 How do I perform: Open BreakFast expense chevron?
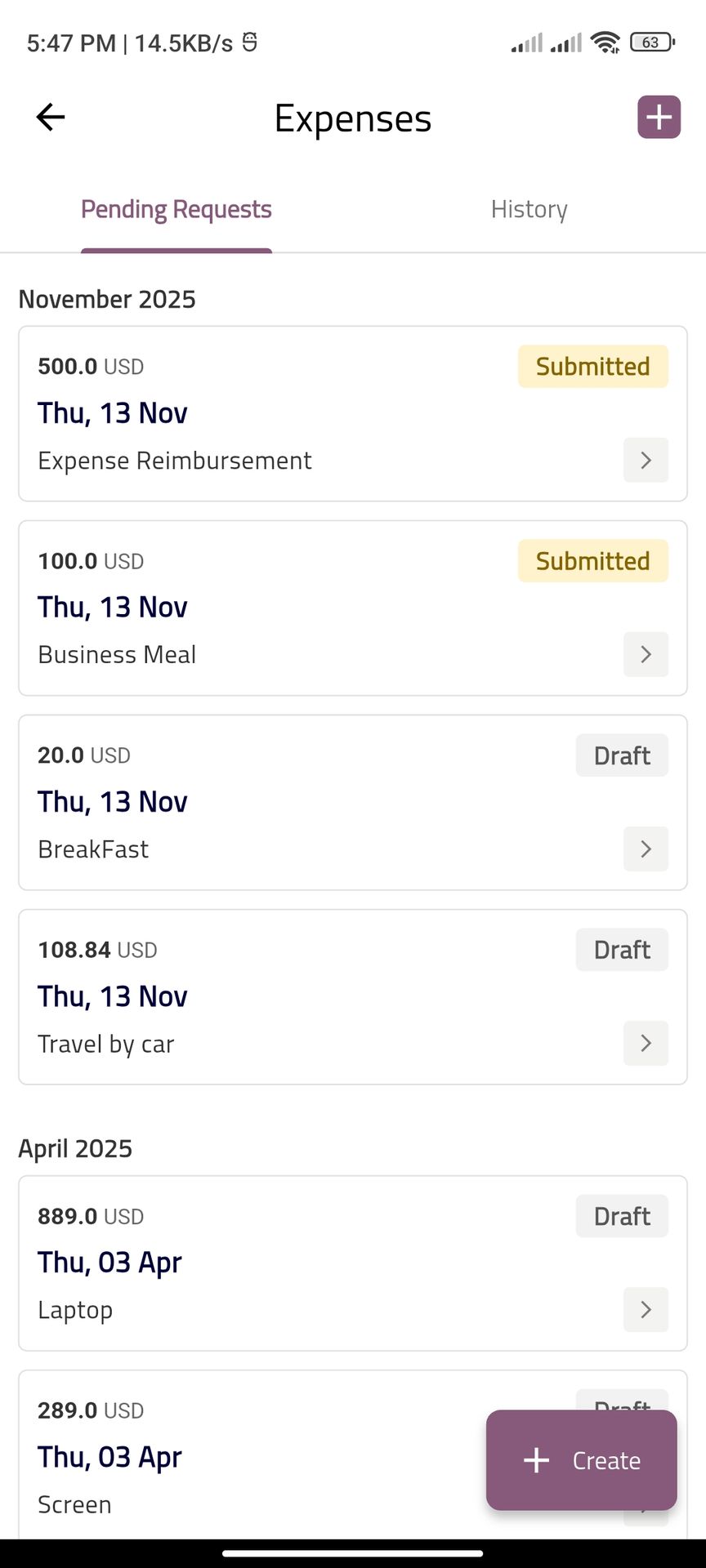pos(646,849)
